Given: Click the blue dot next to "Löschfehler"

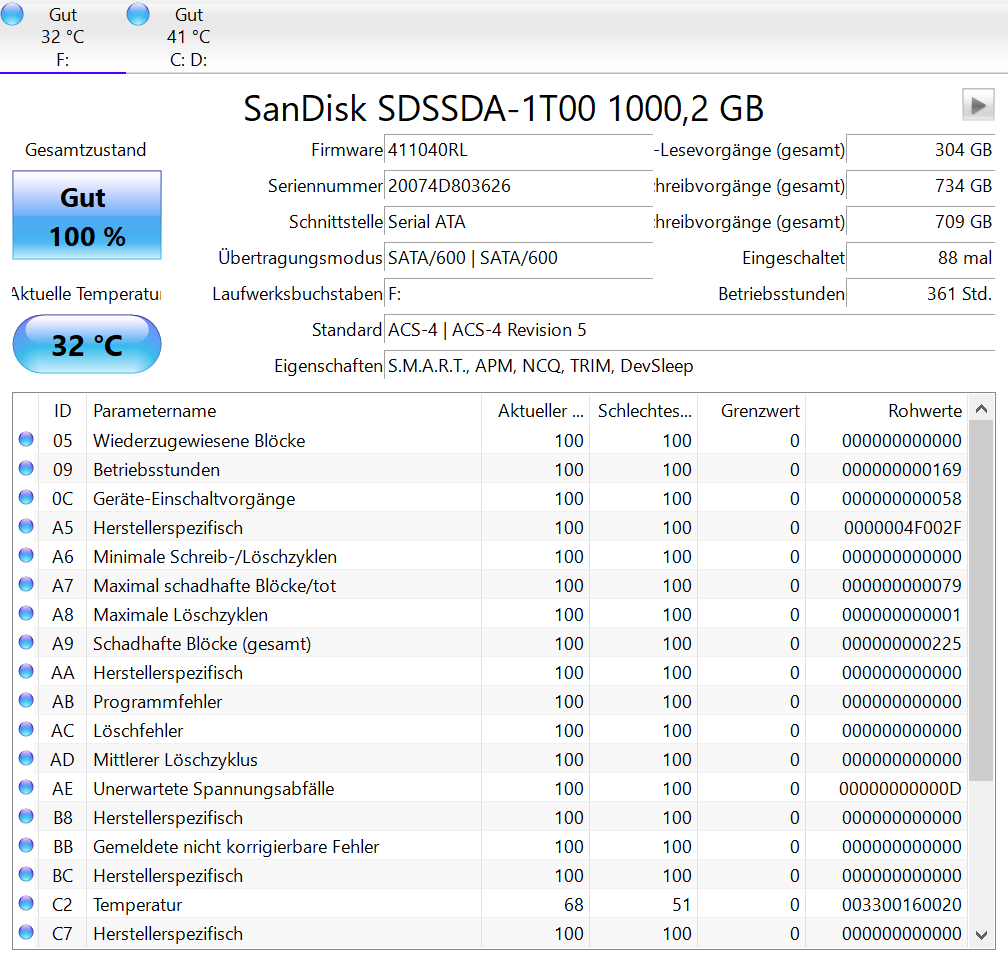Looking at the screenshot, I should 26,730.
